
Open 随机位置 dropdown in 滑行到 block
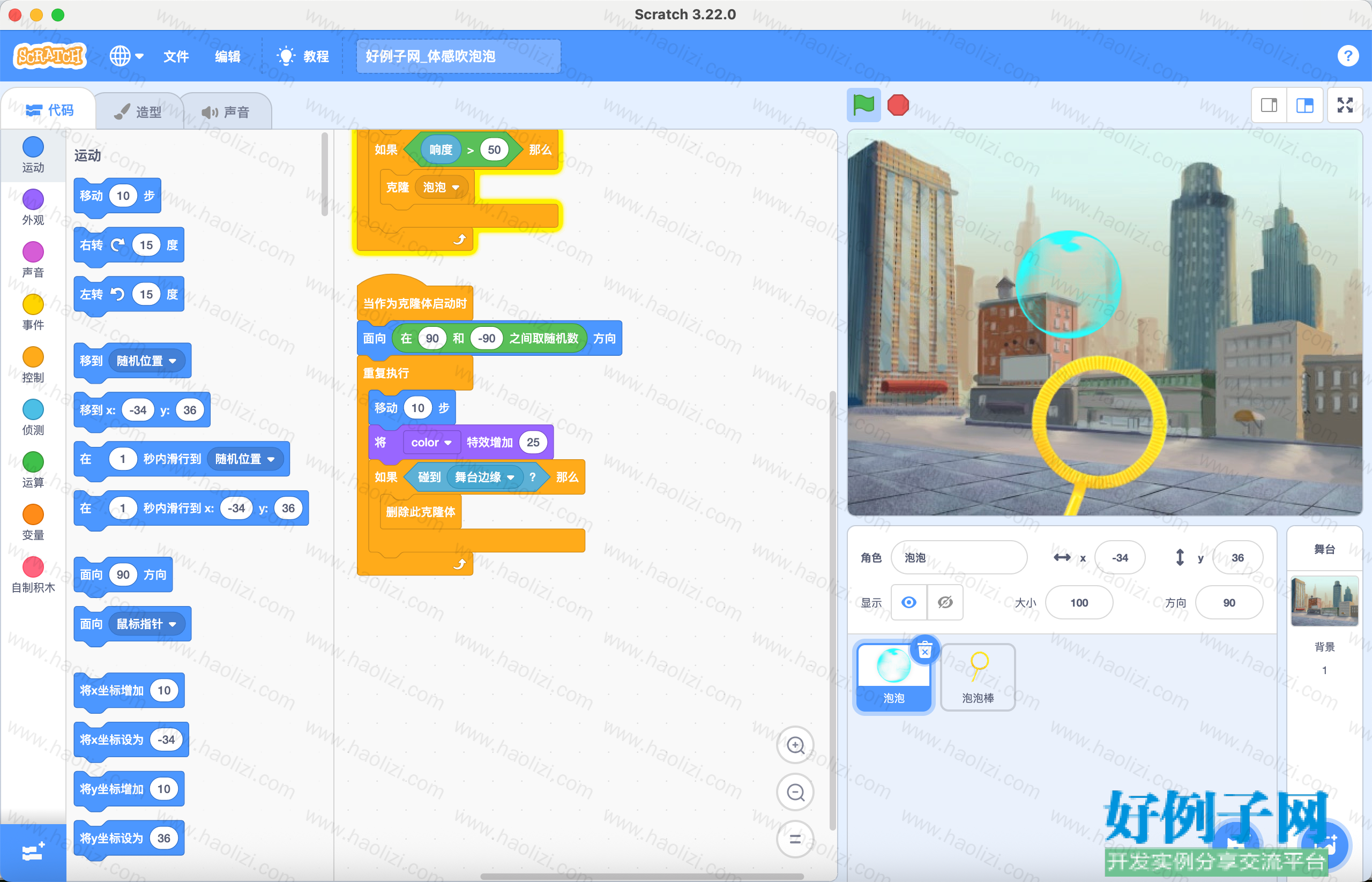244,459
